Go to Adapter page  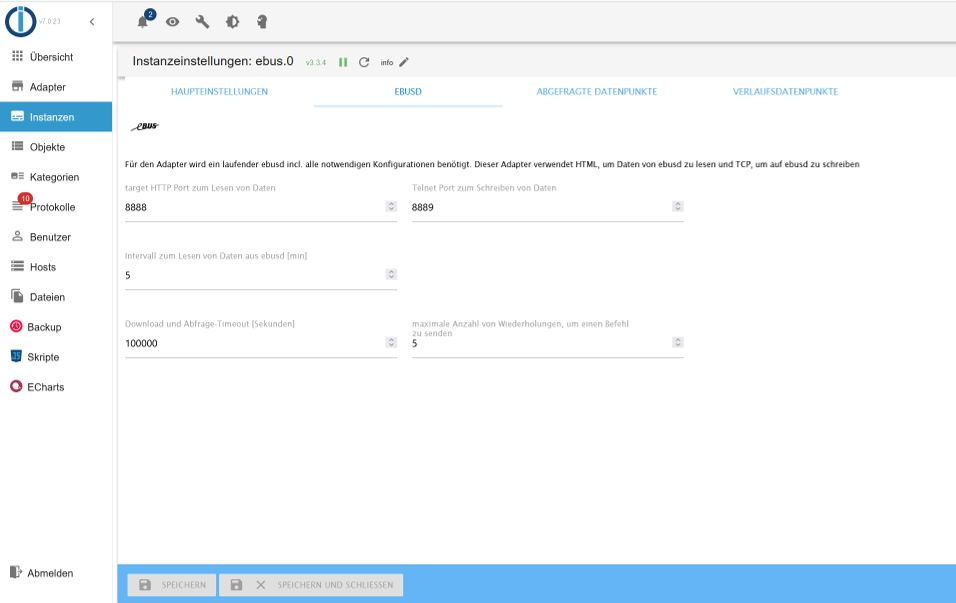[56, 87]
